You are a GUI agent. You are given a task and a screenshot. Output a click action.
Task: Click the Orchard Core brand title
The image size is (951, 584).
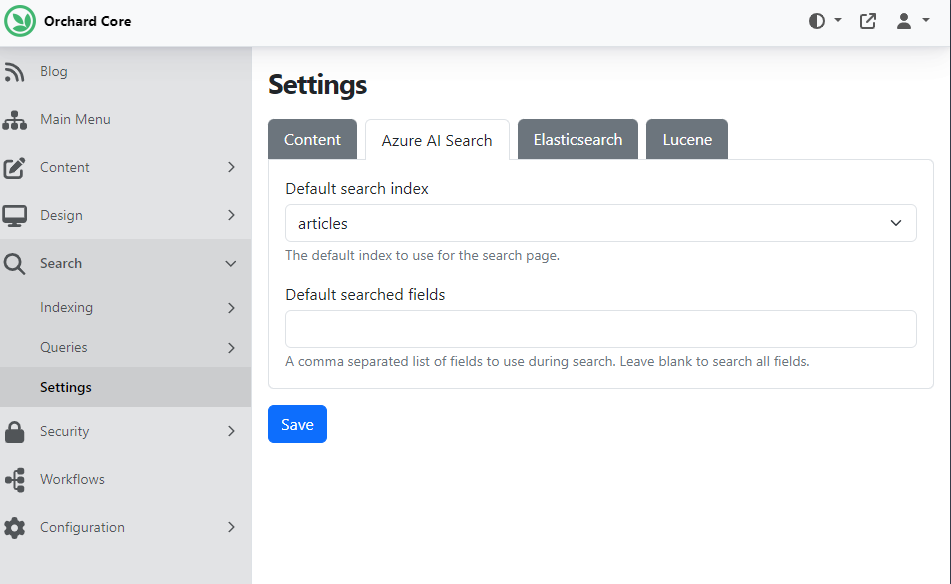tap(87, 21)
